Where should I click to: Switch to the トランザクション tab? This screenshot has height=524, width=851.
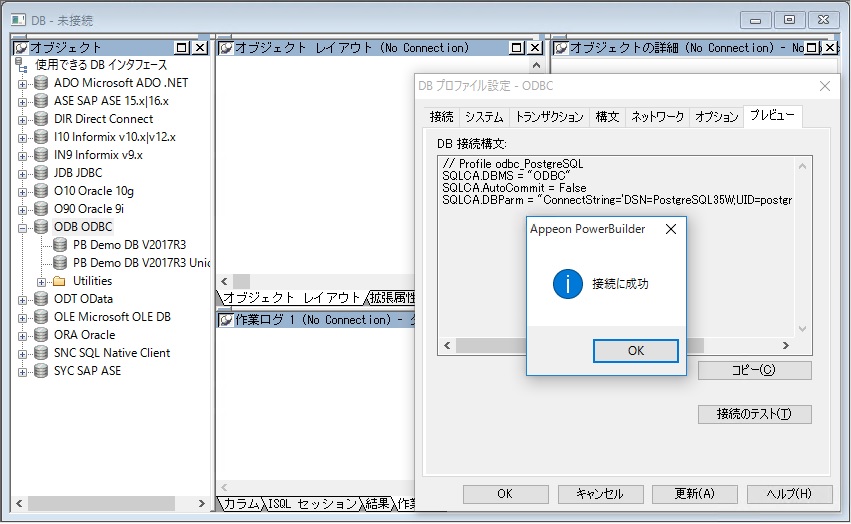tap(549, 117)
